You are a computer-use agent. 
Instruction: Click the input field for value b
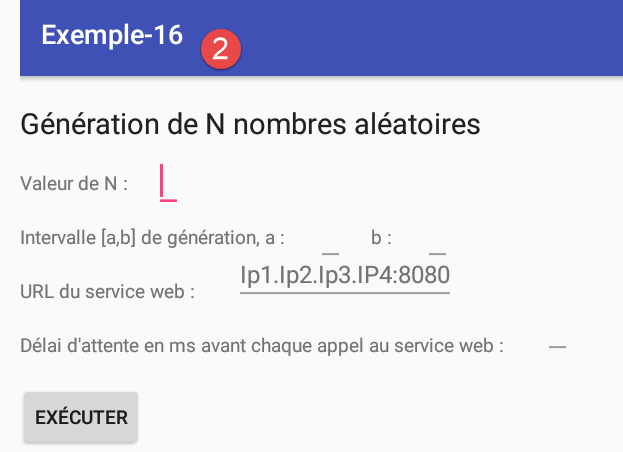tap(437, 240)
